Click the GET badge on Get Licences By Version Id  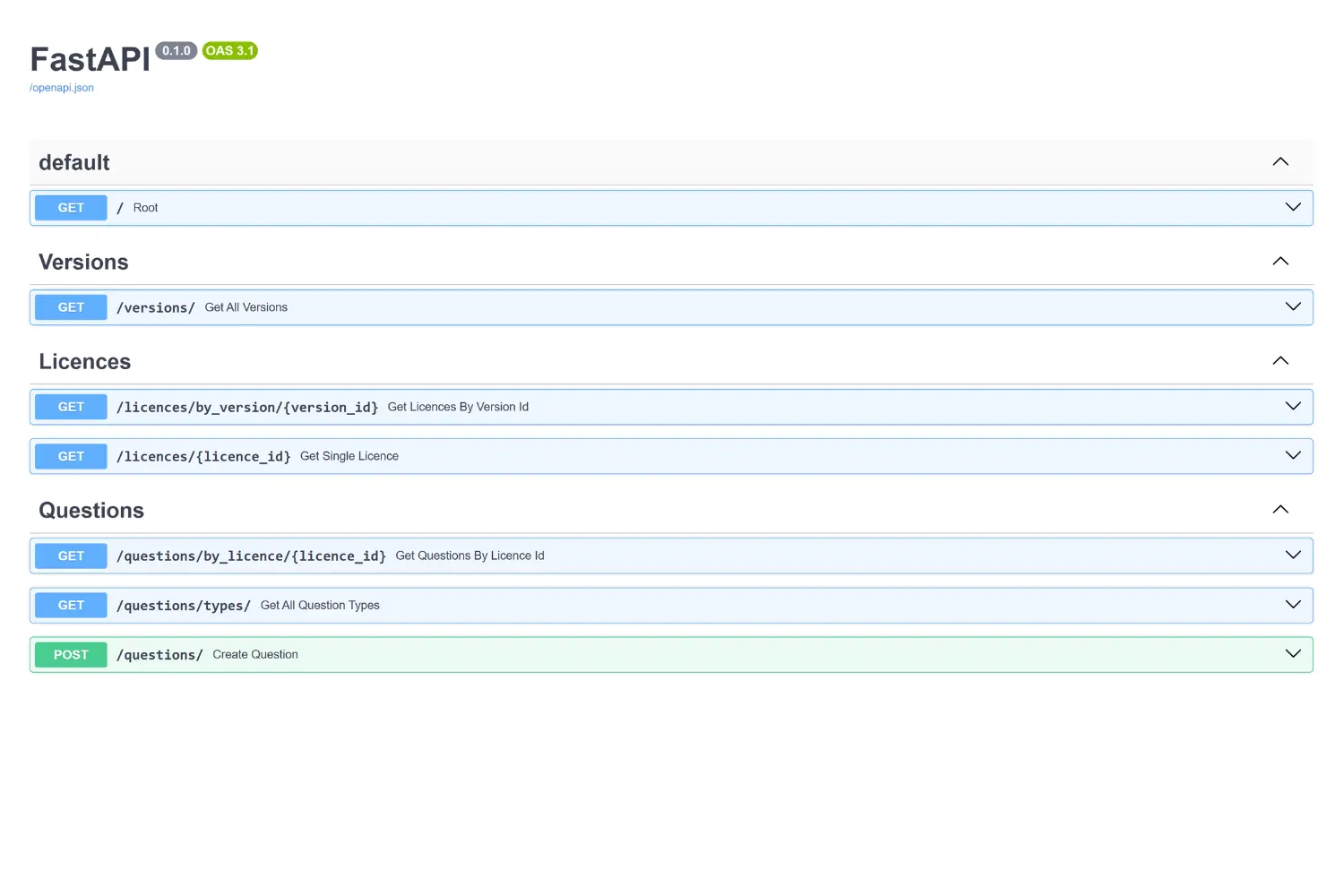tap(70, 406)
